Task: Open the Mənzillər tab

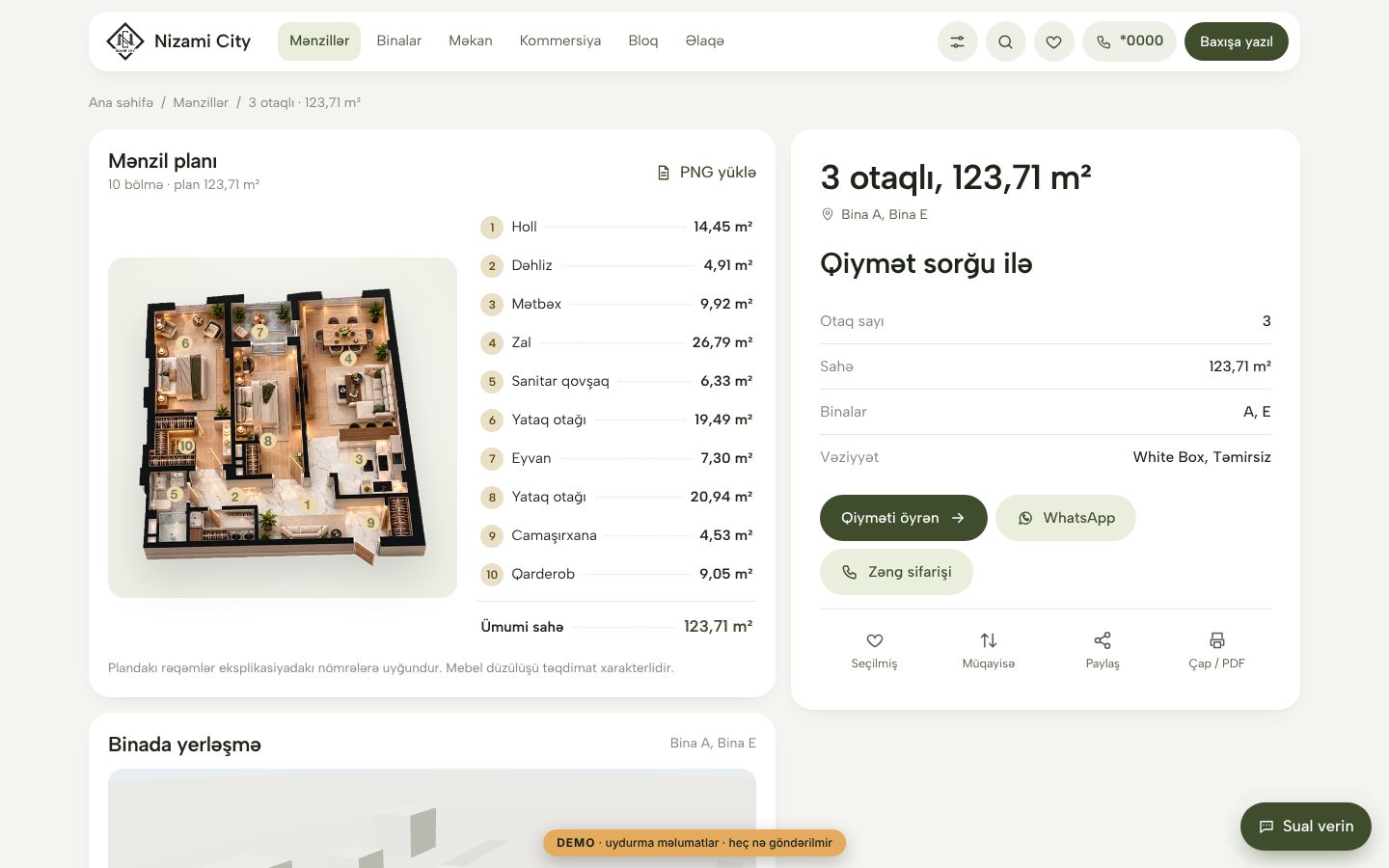Action: (x=319, y=41)
